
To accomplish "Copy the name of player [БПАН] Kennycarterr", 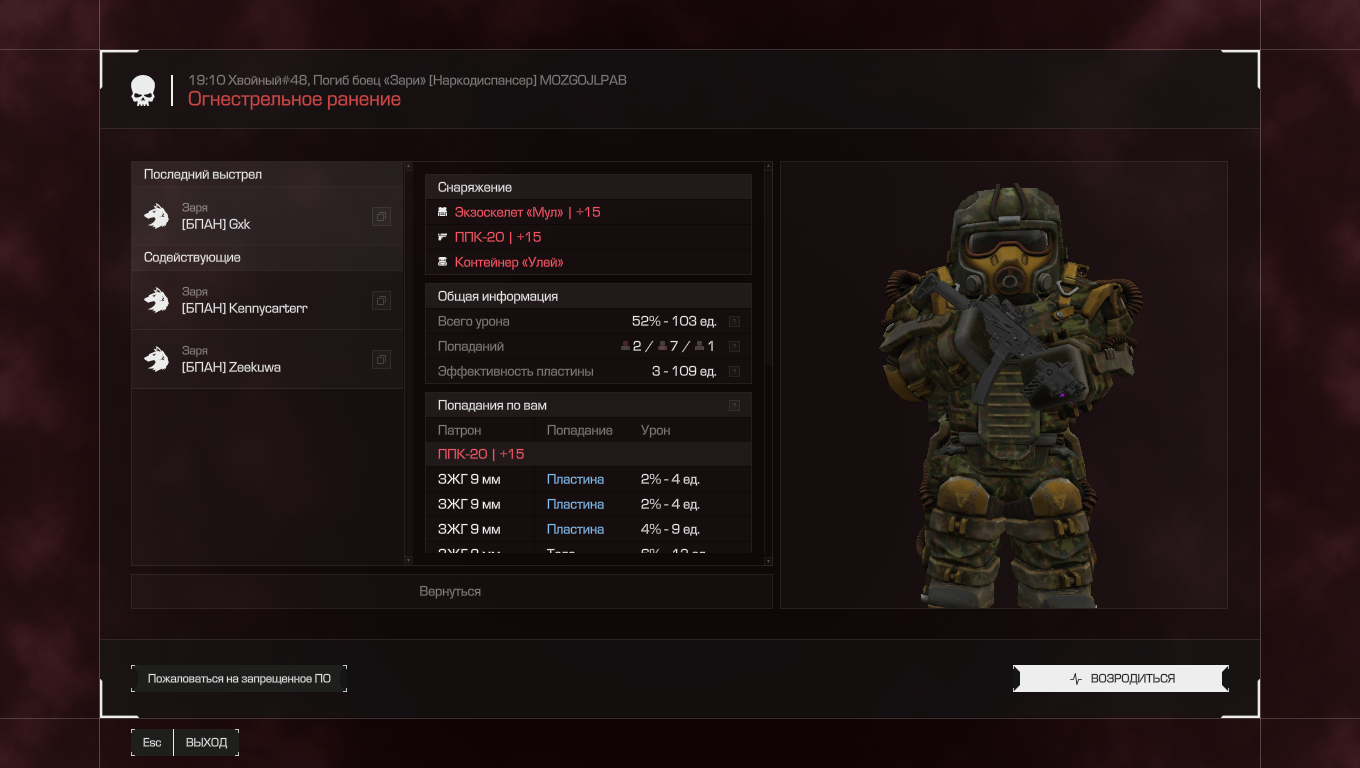I will (x=381, y=300).
